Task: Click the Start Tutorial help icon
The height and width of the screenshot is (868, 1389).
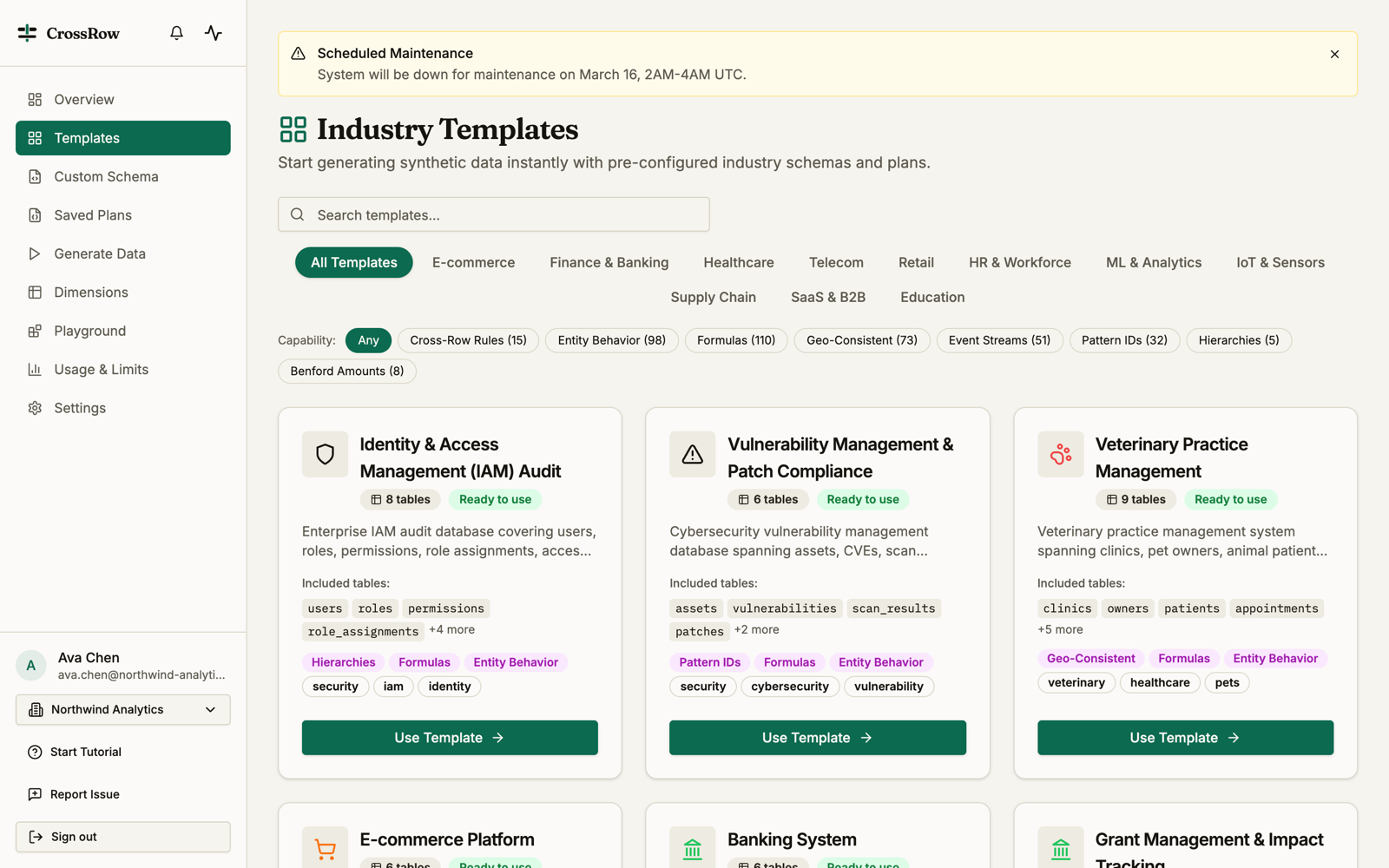Action: (35, 753)
